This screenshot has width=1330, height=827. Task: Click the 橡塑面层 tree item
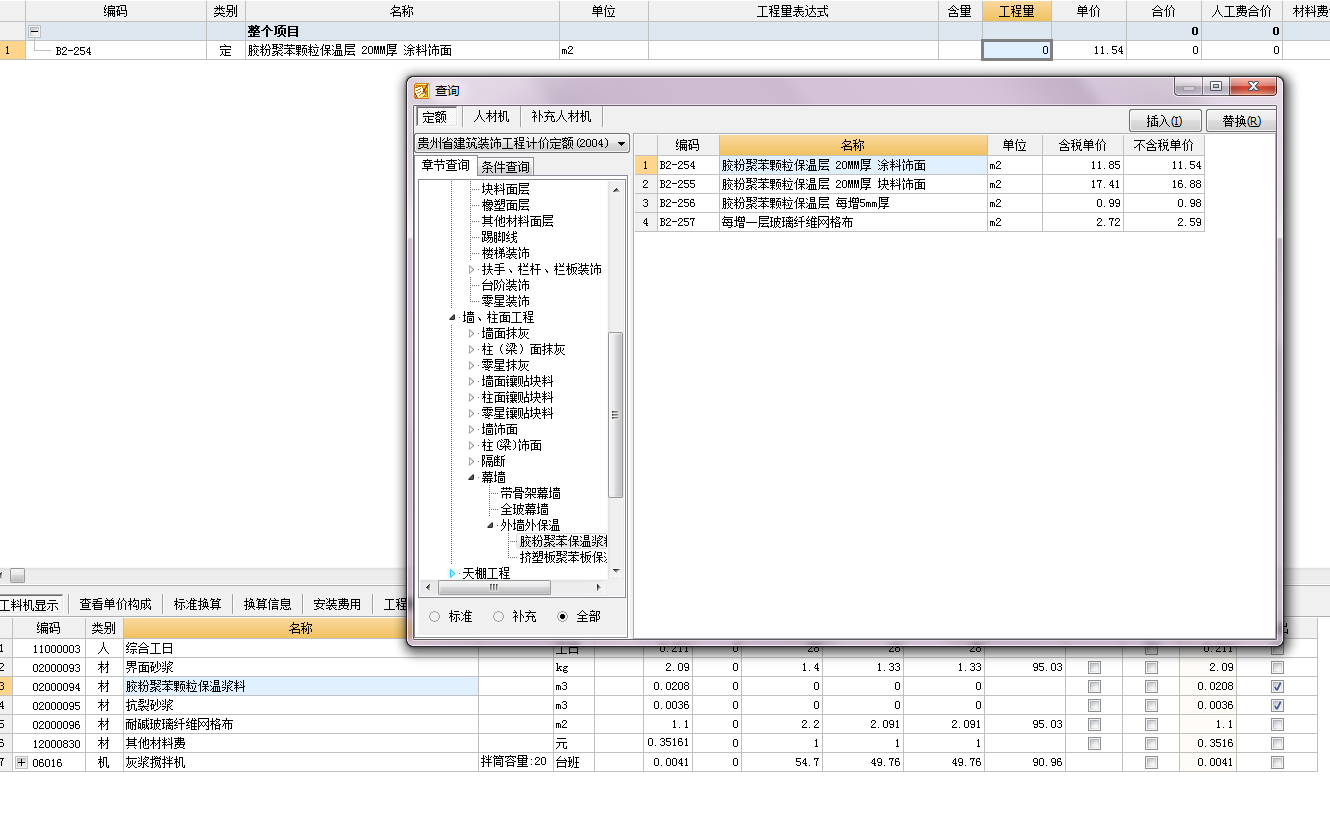tap(505, 205)
